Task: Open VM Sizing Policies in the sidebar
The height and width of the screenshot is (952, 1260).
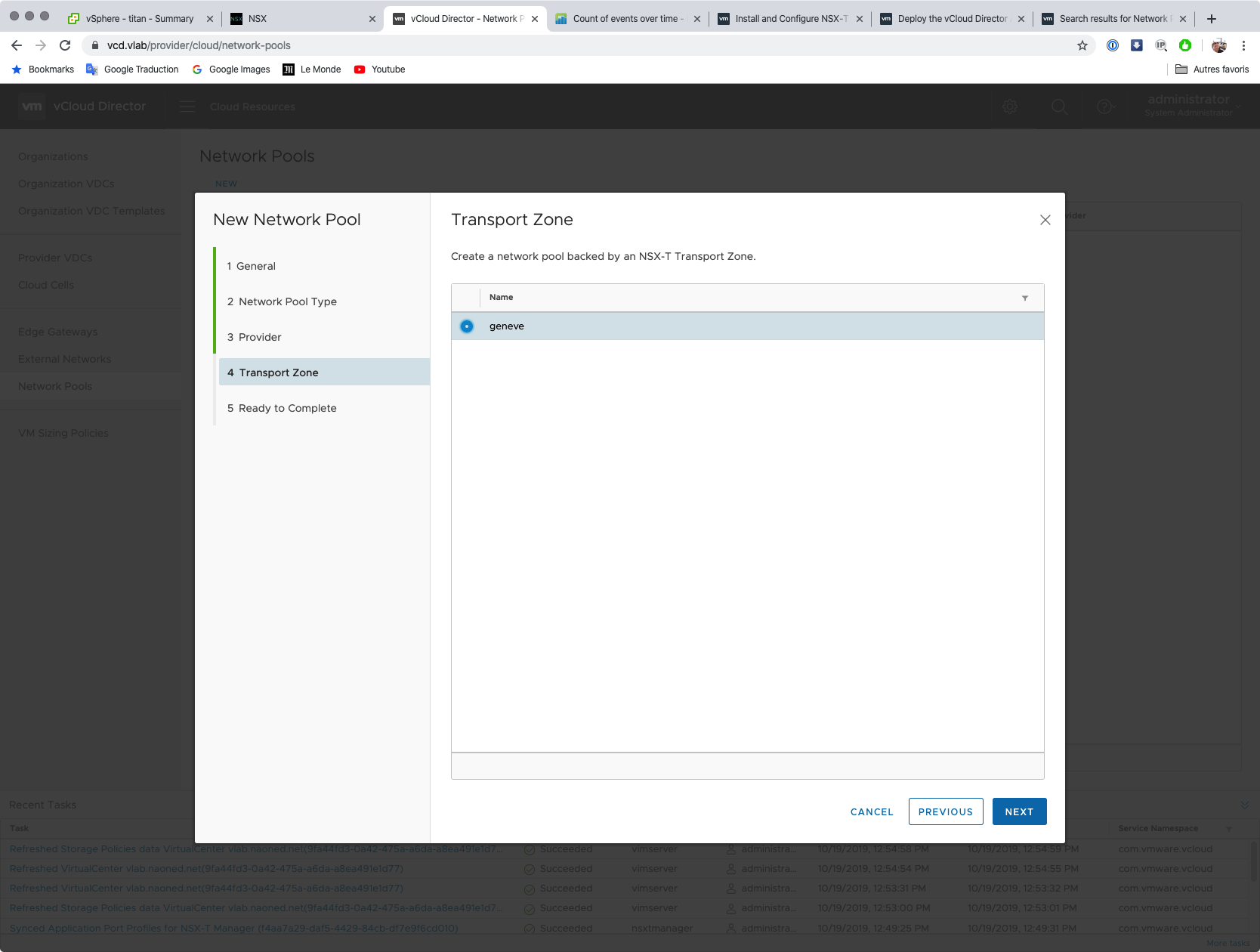Action: coord(63,433)
